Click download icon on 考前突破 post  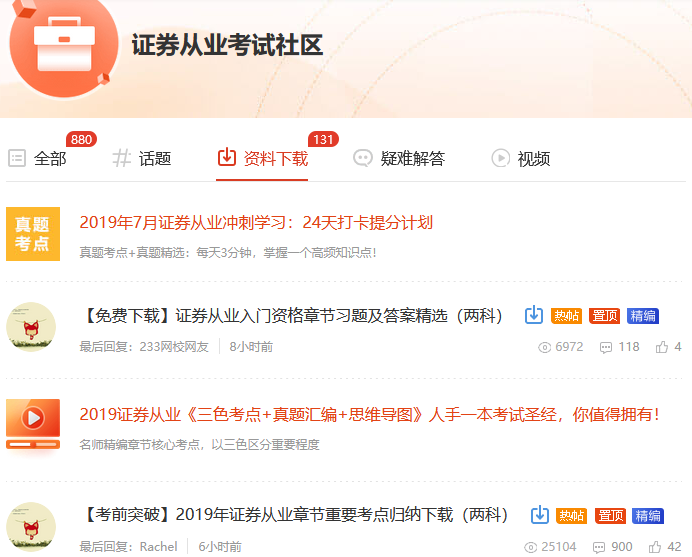(x=539, y=515)
